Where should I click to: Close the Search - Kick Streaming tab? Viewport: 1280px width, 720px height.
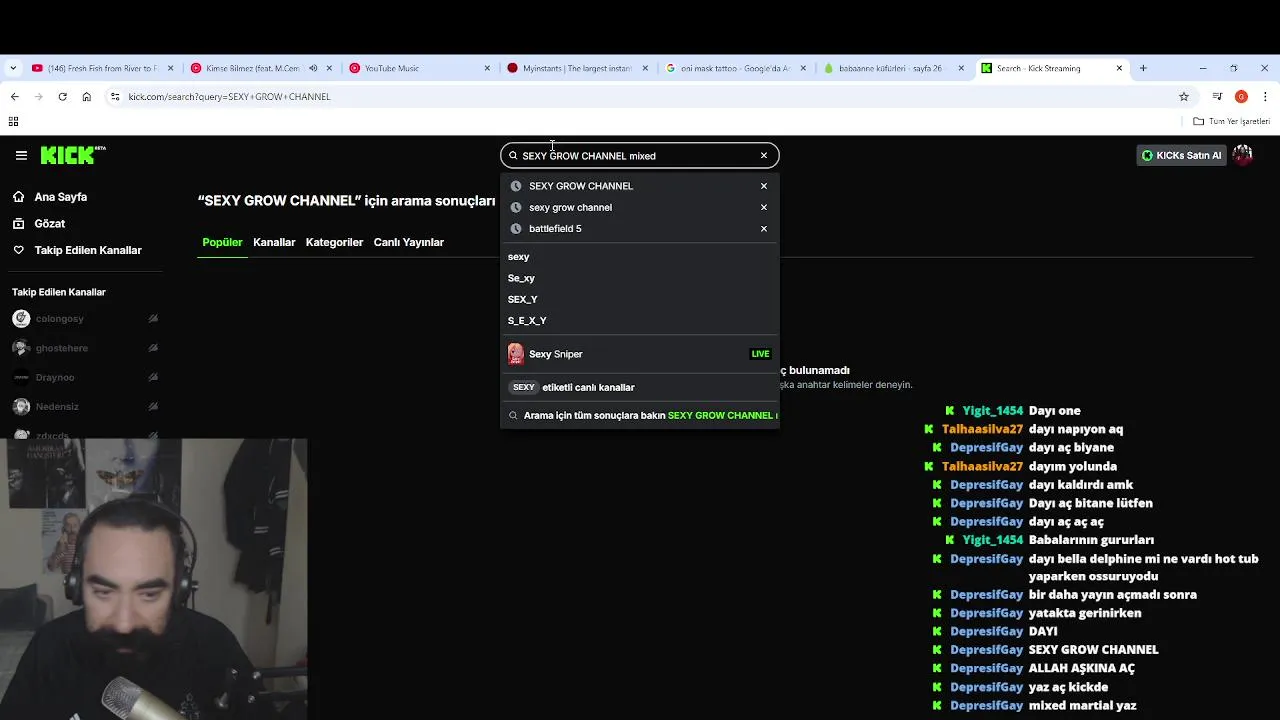1119,68
